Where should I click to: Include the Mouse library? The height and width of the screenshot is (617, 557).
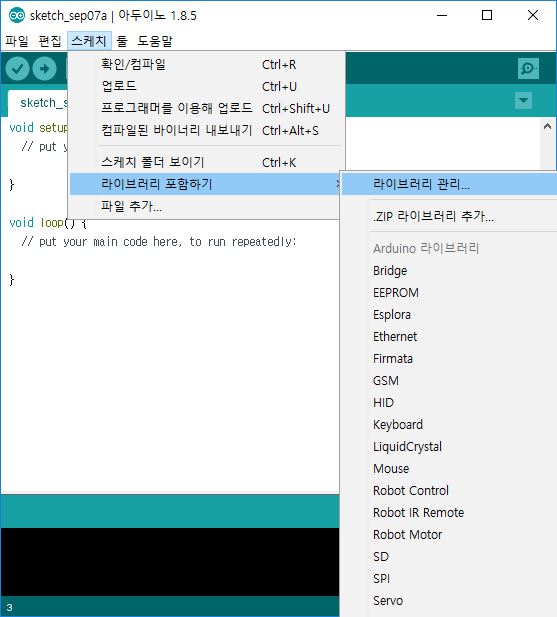(449, 469)
